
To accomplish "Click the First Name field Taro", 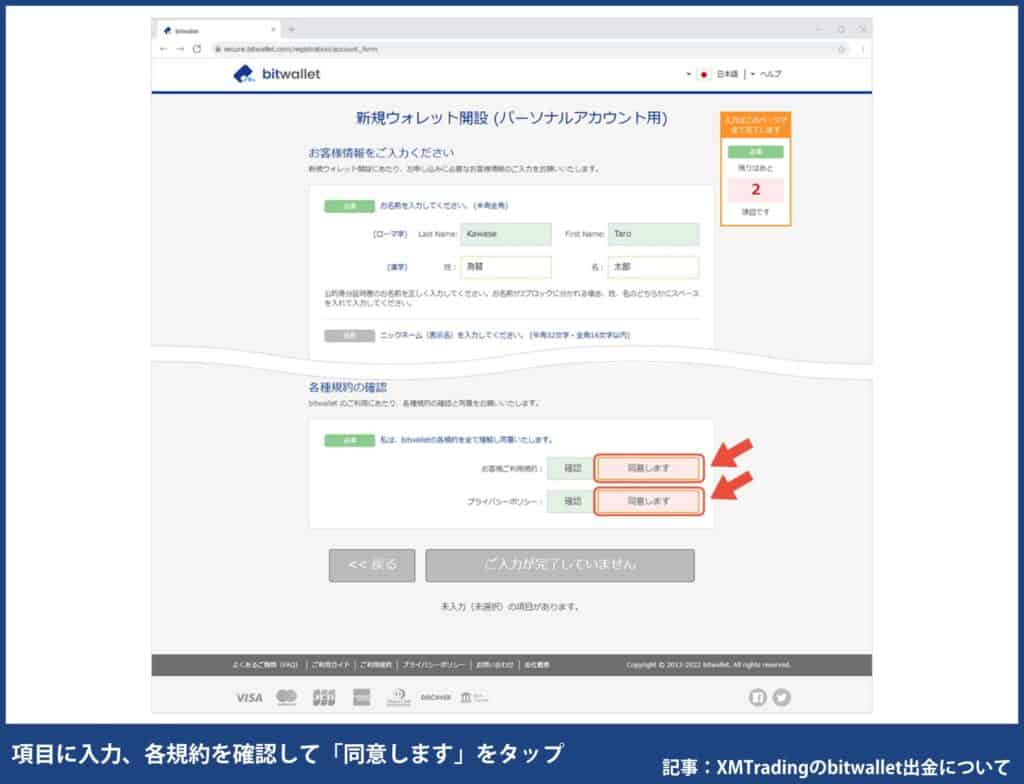I will click(654, 234).
